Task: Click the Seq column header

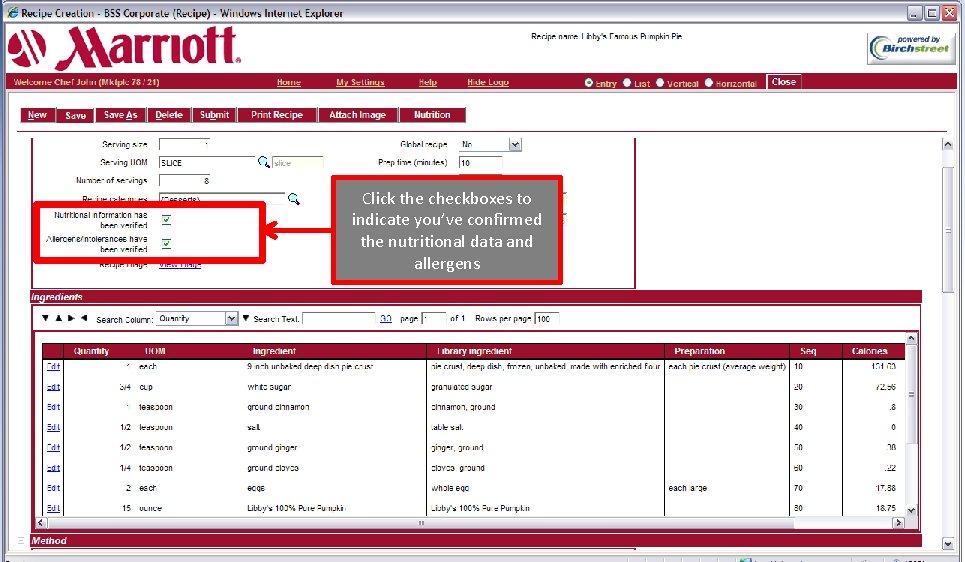Action: coord(808,351)
